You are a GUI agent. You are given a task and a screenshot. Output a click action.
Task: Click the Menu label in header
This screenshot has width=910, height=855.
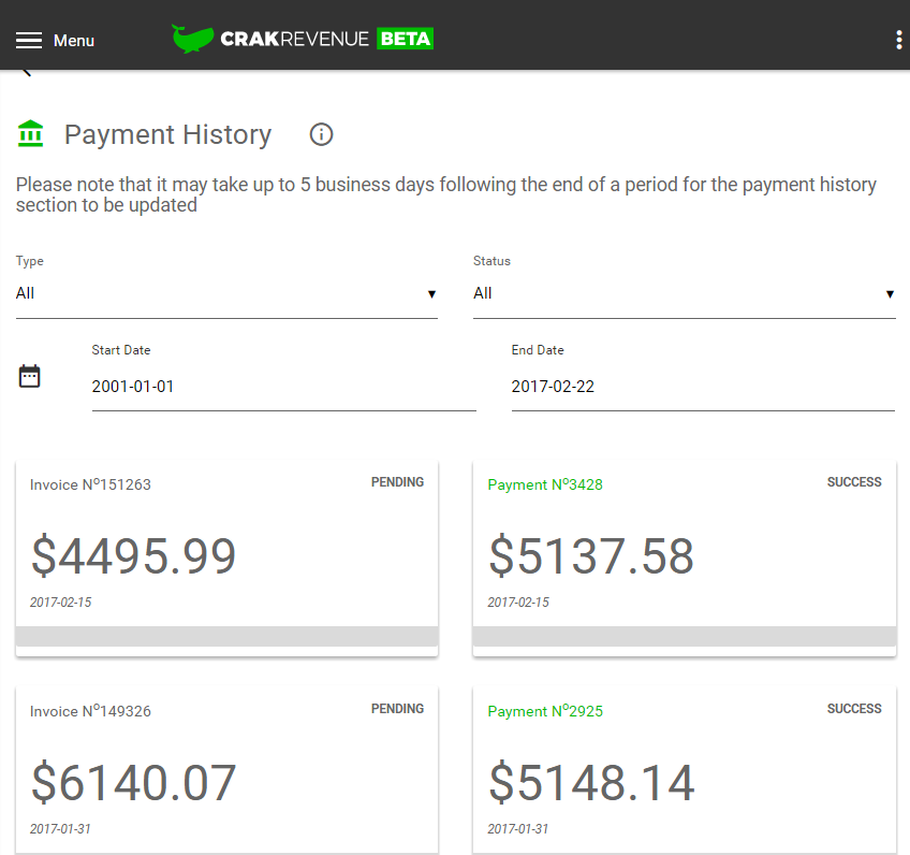tap(74, 41)
